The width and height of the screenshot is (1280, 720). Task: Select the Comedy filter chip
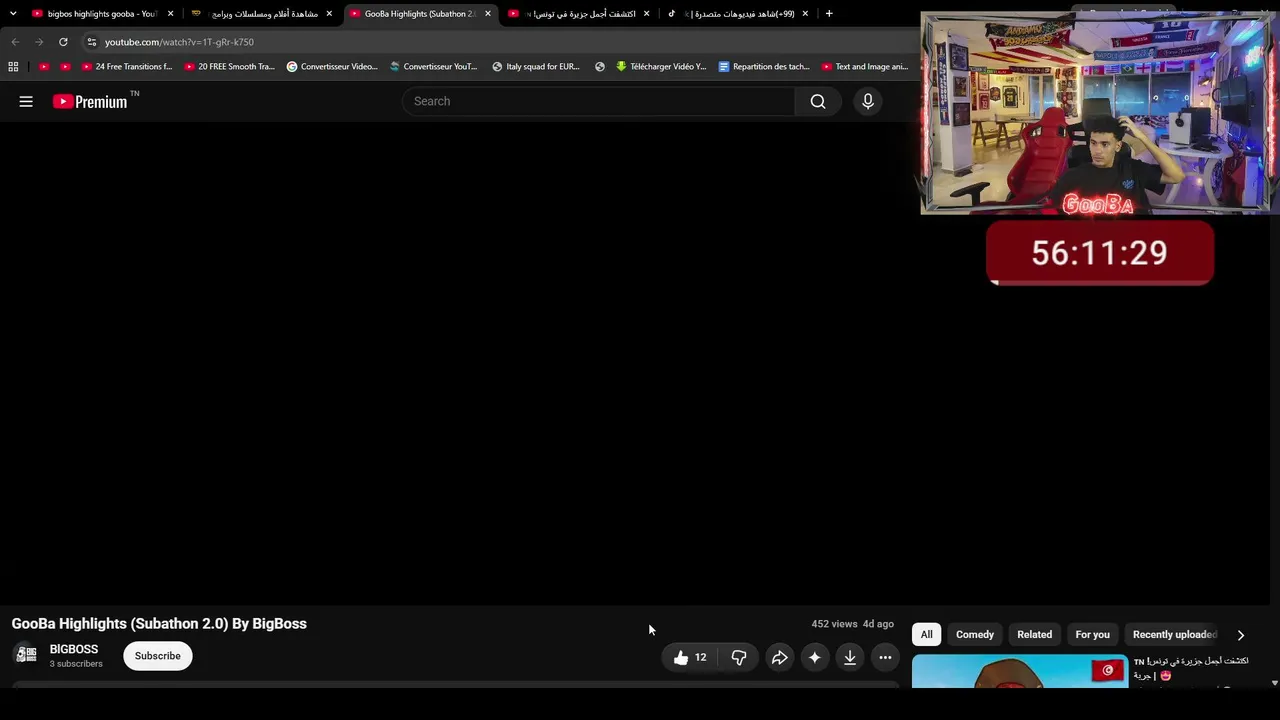[975, 635]
